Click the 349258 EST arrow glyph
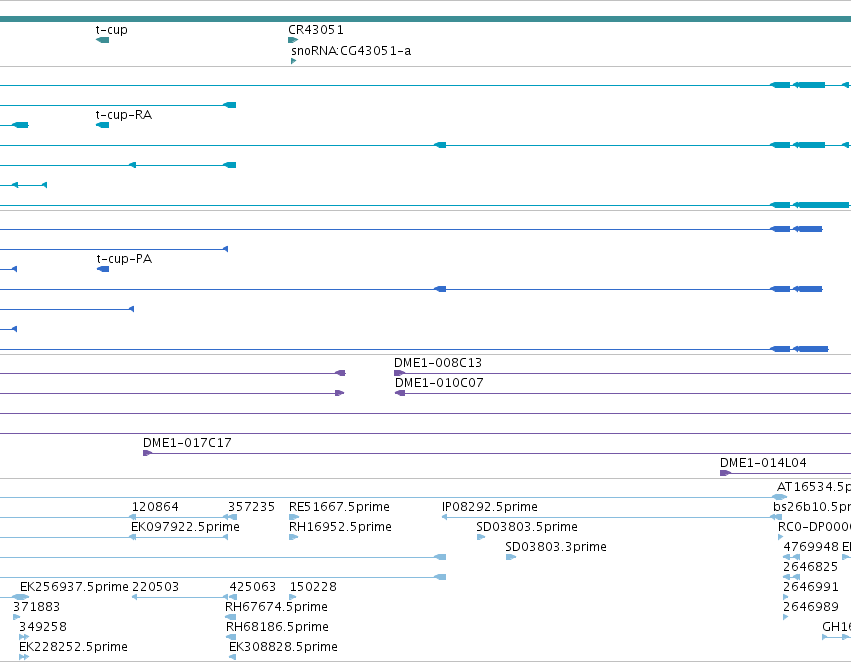 click(x=24, y=637)
